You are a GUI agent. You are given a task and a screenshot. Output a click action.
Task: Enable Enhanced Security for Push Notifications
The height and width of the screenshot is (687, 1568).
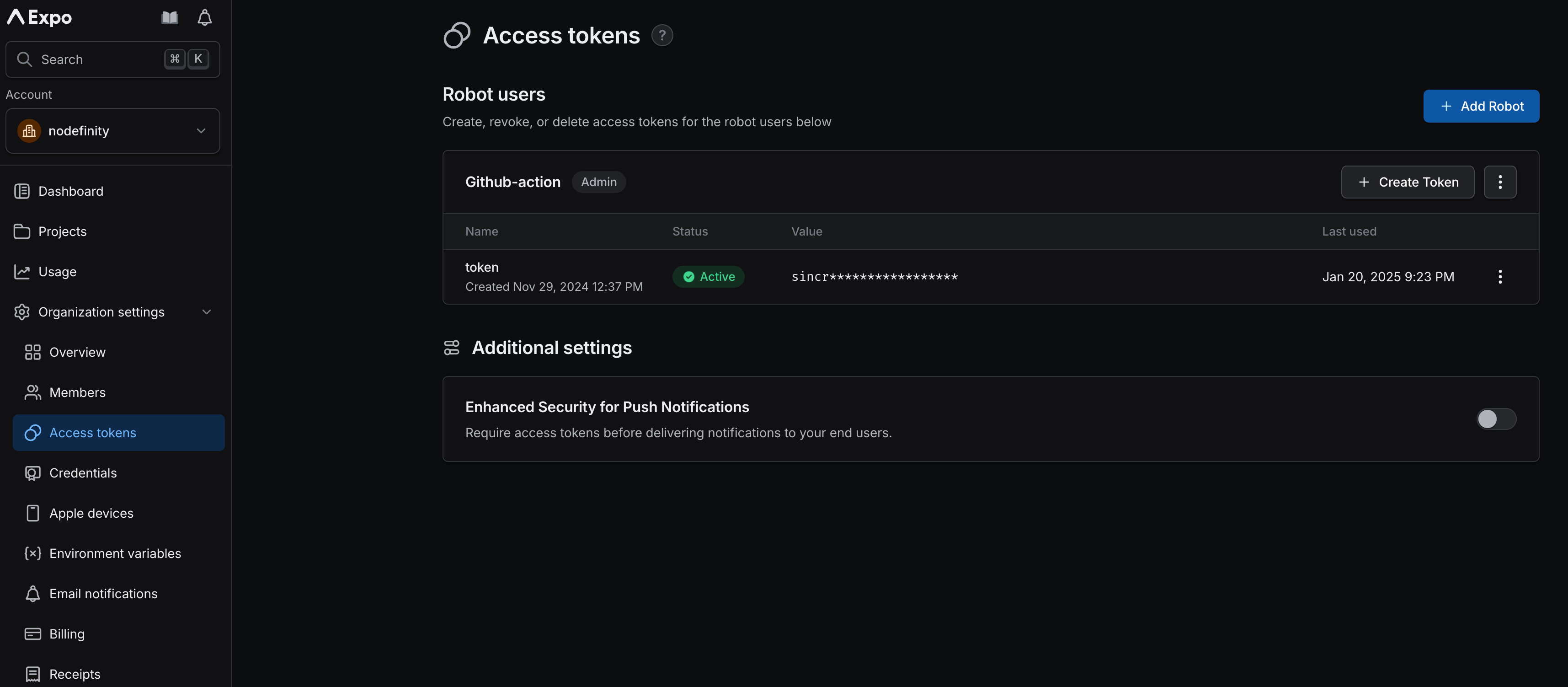[1496, 419]
